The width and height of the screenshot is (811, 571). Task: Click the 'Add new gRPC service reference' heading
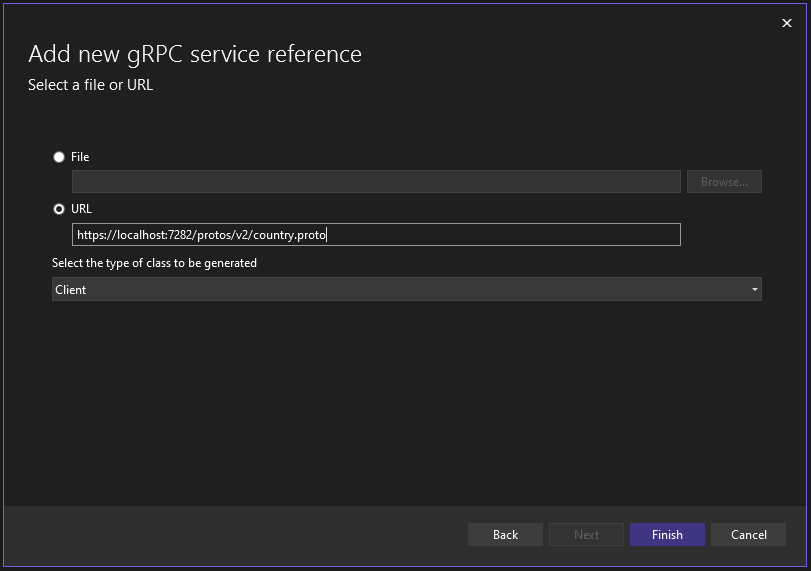point(195,54)
